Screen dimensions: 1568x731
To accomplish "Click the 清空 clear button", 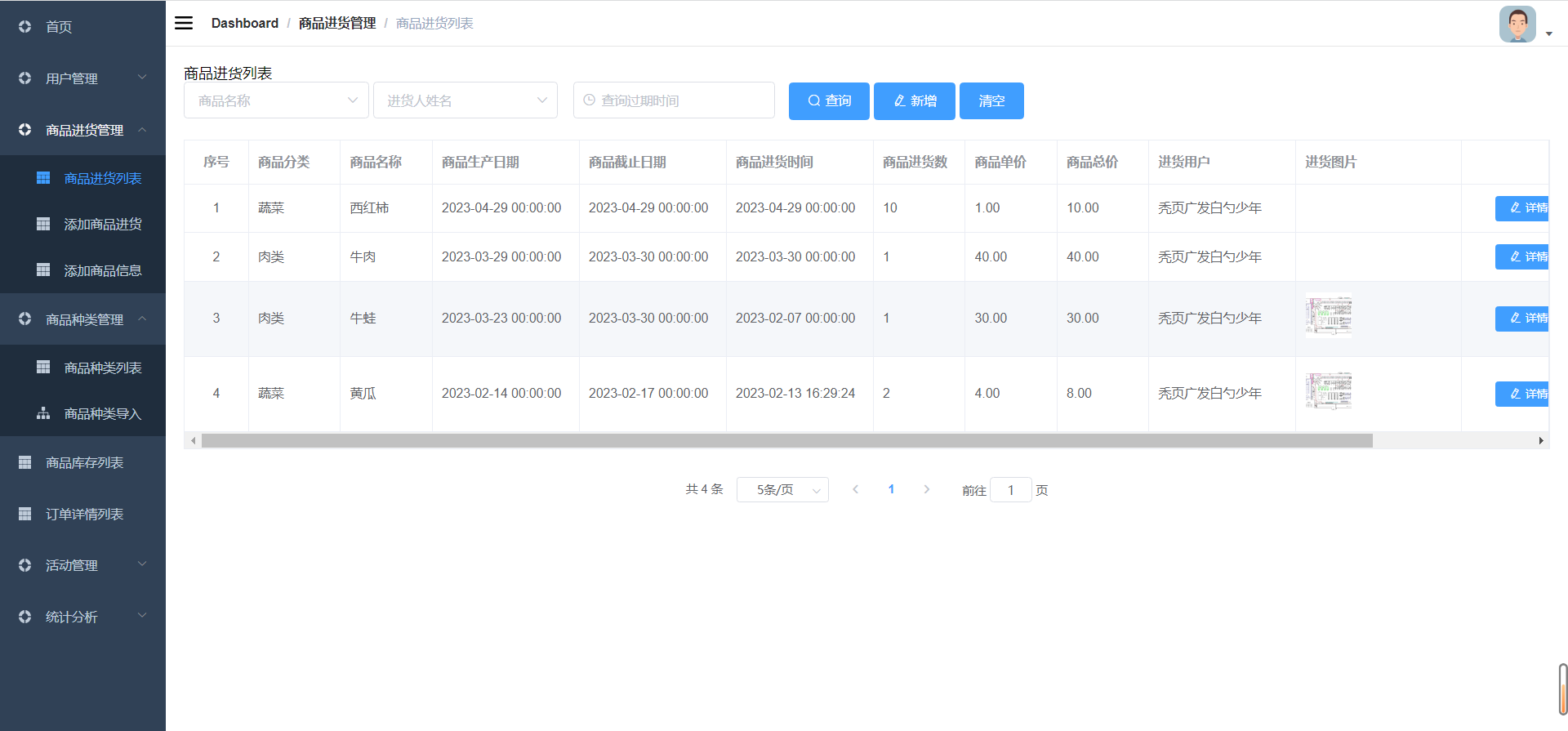I will click(x=991, y=100).
